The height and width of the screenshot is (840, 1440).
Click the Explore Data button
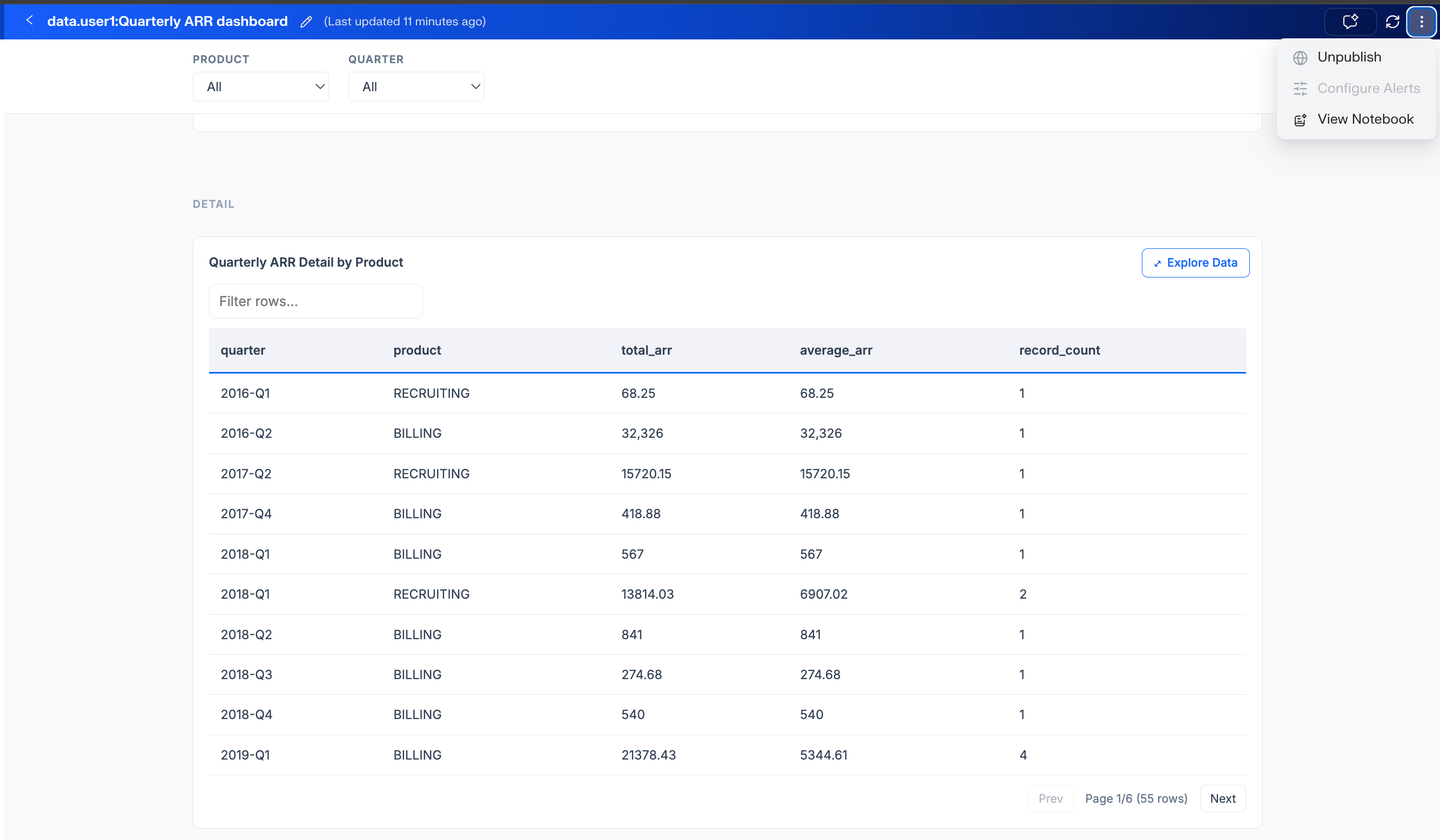tap(1195, 263)
